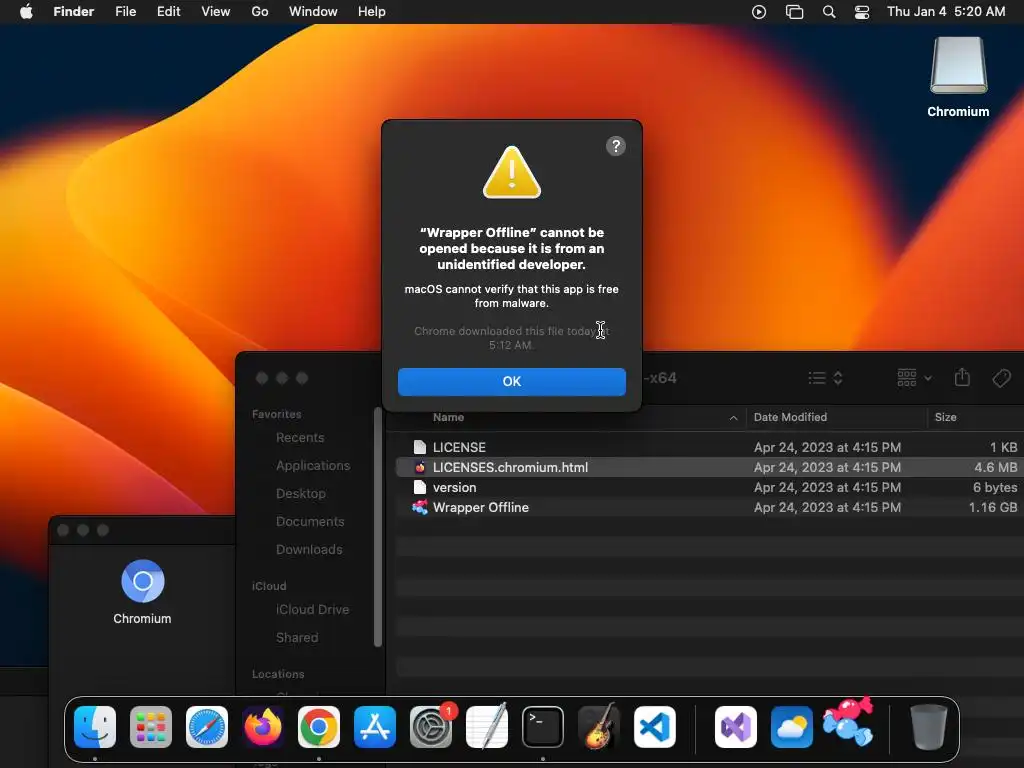
Task: Open the Help menu
Action: tap(372, 12)
